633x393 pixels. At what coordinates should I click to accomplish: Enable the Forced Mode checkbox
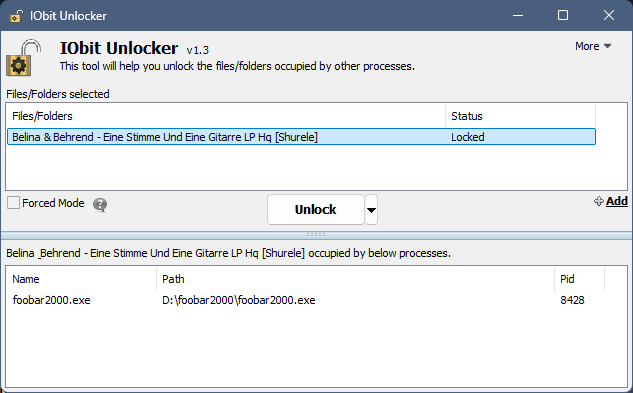[13, 203]
